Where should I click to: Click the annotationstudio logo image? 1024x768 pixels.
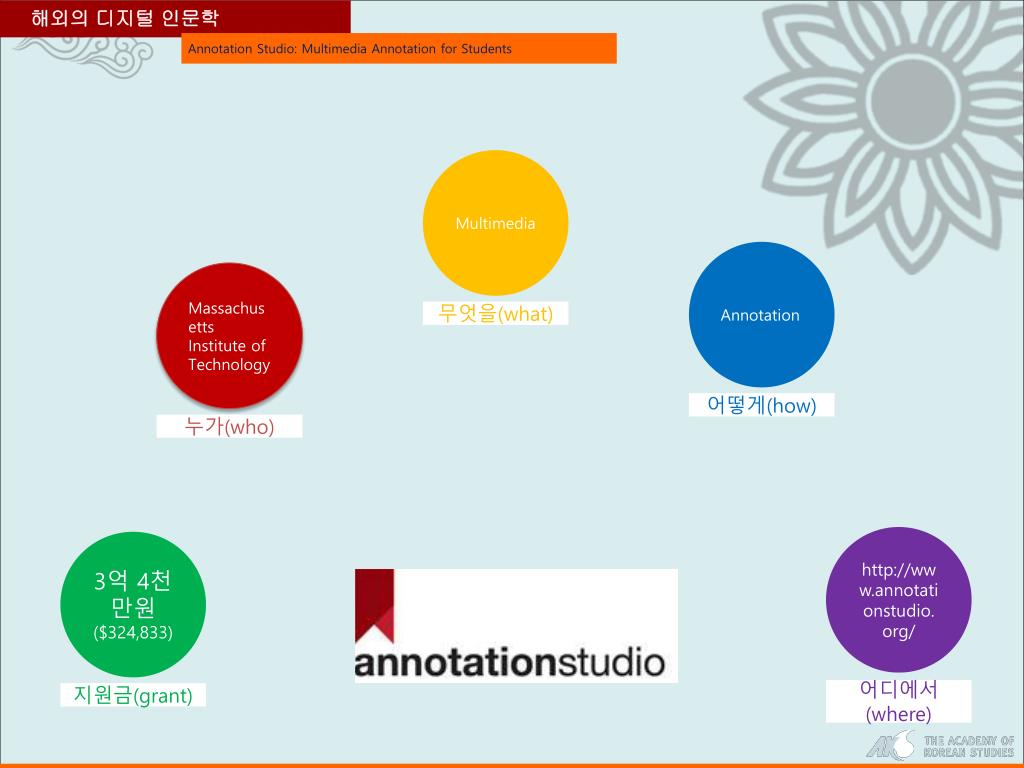point(516,626)
